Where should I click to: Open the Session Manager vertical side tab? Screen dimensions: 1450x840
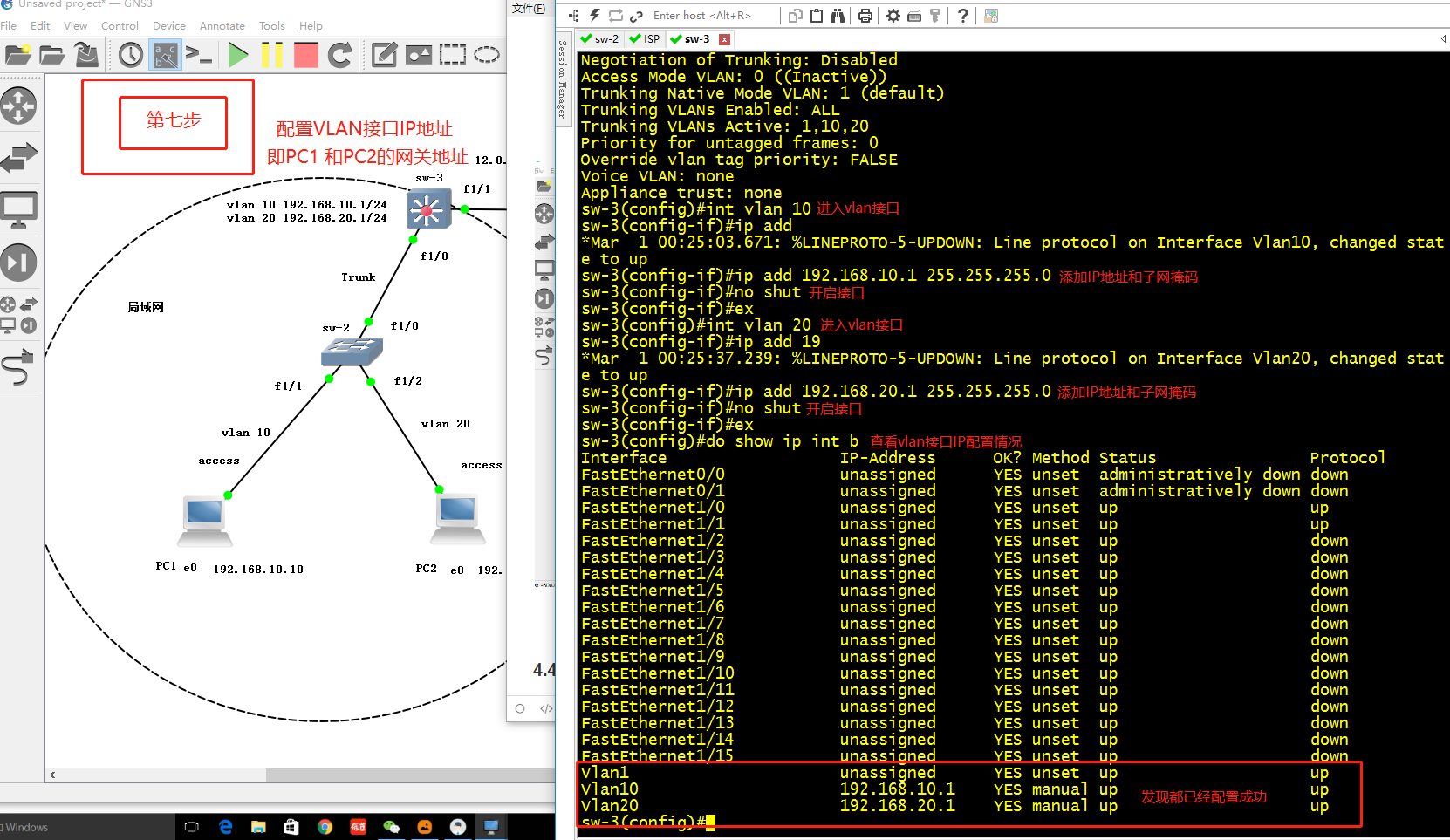point(562,80)
